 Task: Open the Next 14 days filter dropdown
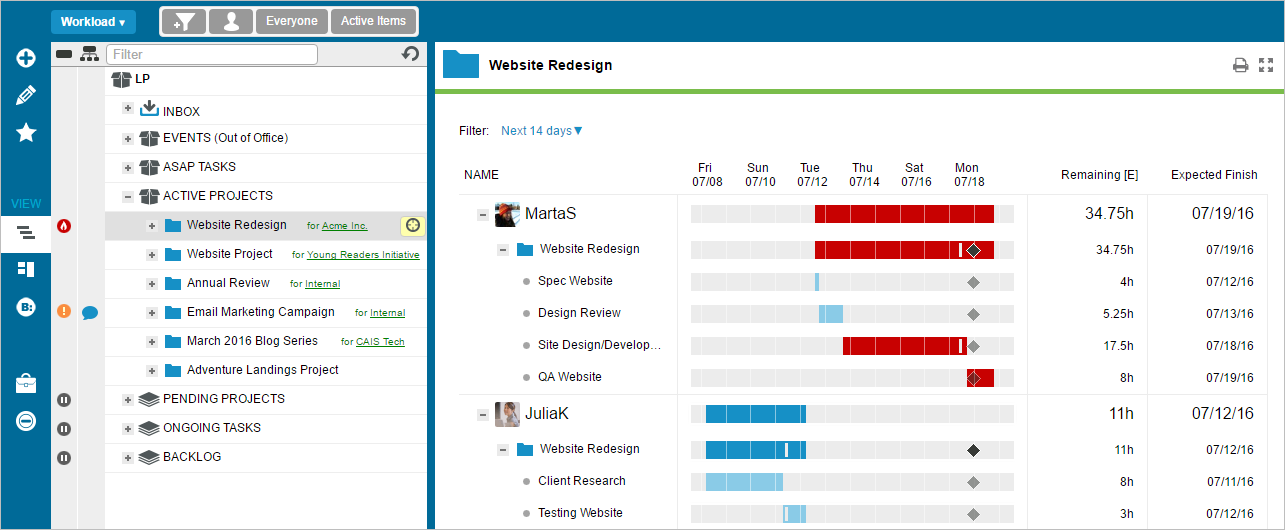tap(541, 131)
